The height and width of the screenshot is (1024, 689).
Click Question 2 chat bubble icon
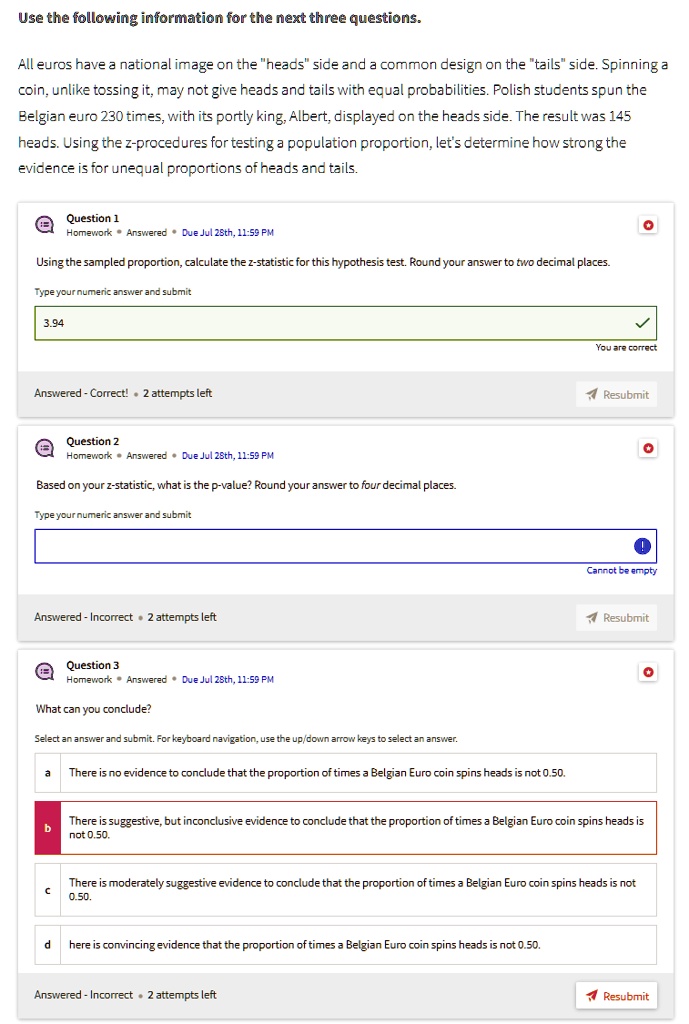tap(45, 448)
